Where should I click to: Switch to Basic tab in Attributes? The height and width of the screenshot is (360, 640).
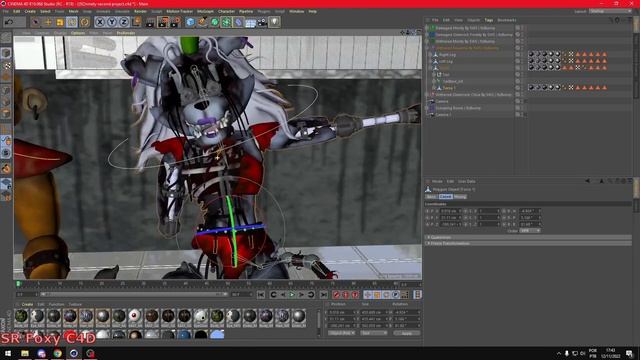tap(431, 197)
